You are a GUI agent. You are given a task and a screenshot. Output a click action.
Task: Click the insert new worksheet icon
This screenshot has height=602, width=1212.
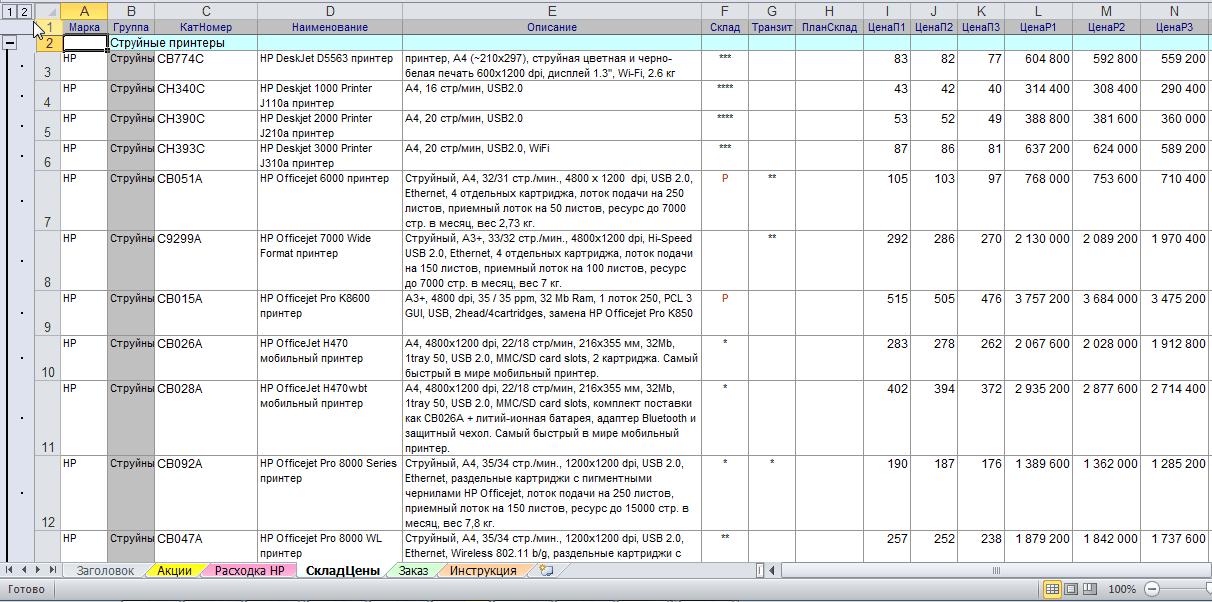tap(546, 571)
